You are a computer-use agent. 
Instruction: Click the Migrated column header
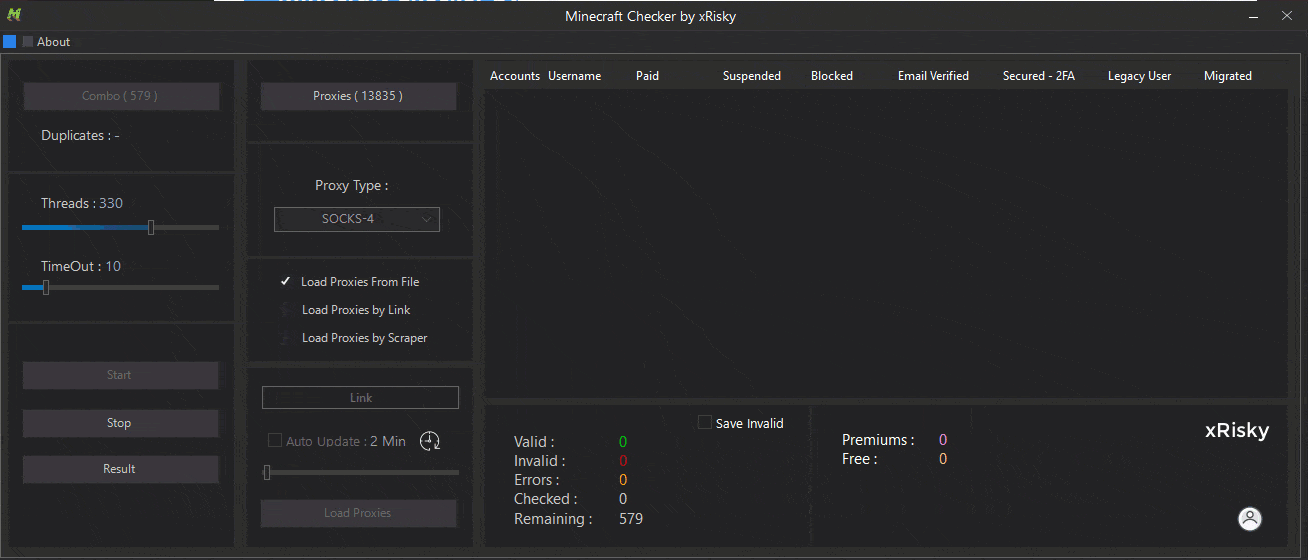pyautogui.click(x=1228, y=76)
